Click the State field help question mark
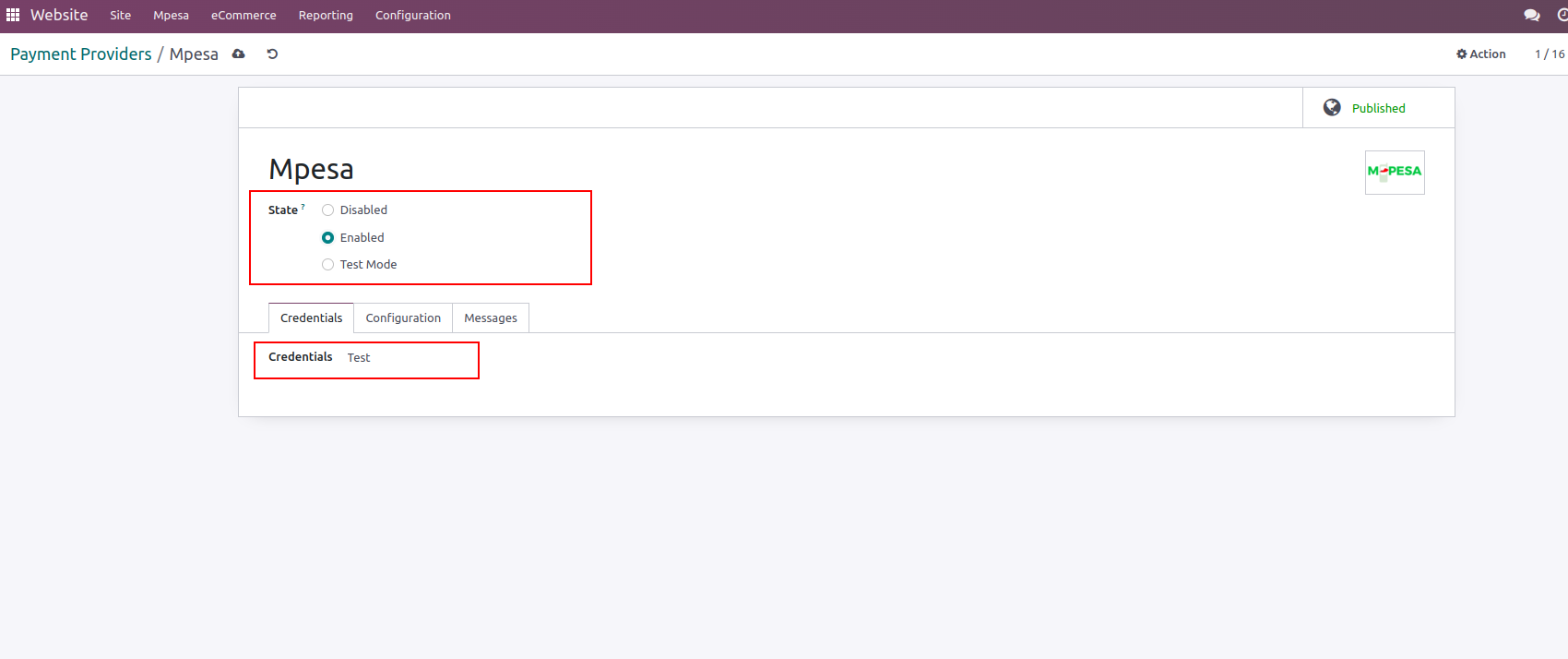 click(303, 207)
